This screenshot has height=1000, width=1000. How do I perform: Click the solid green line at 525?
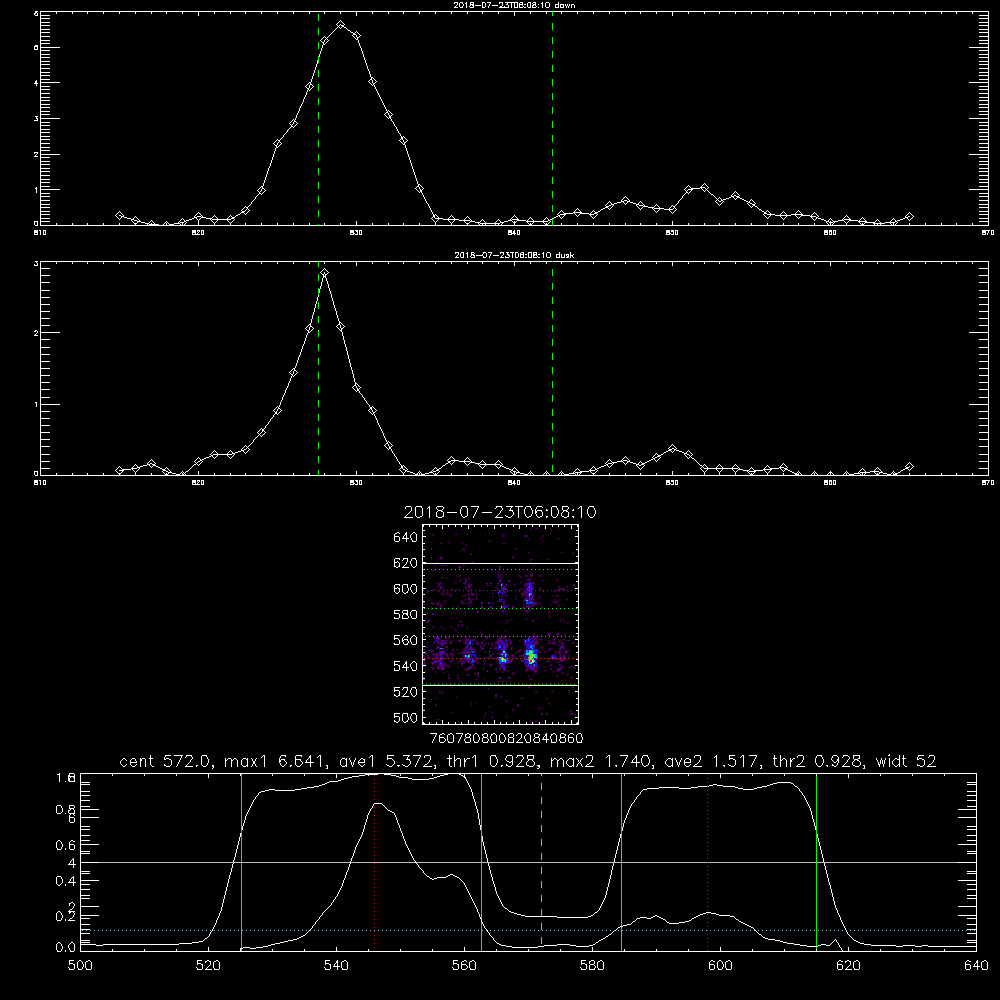[x=241, y=861]
